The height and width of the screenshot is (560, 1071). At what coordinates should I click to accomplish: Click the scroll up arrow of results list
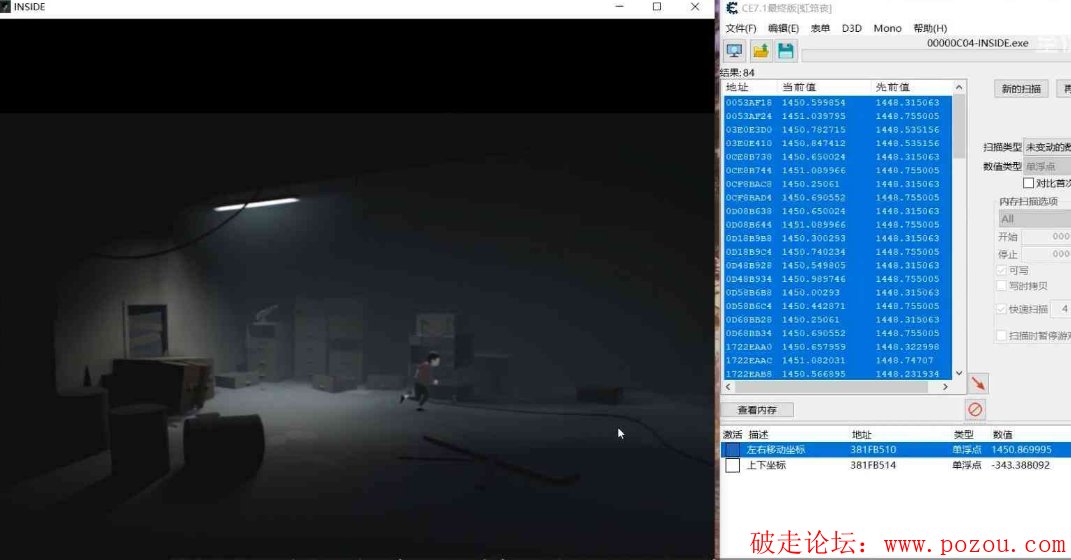click(x=959, y=87)
